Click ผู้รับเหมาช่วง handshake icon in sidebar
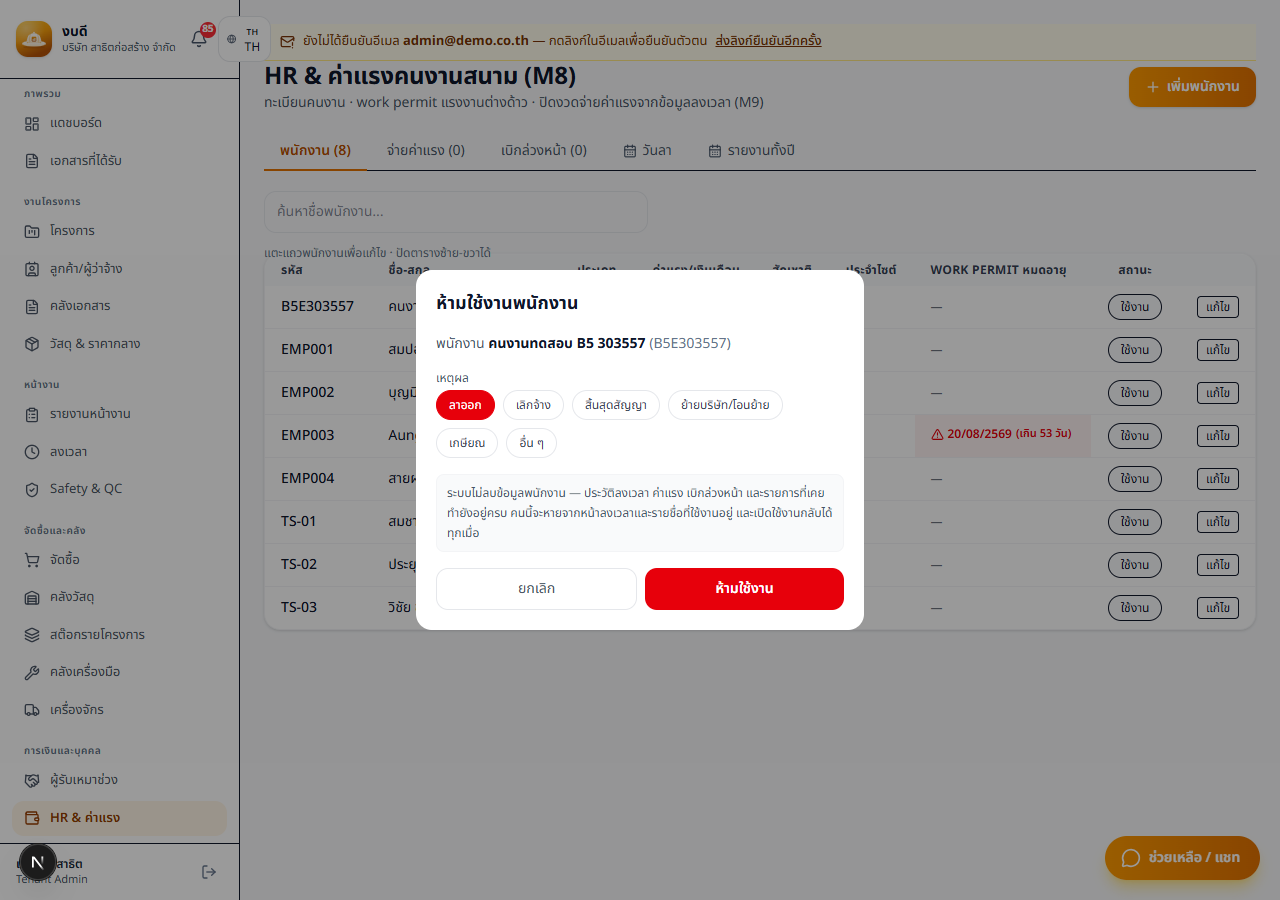 coord(32,780)
